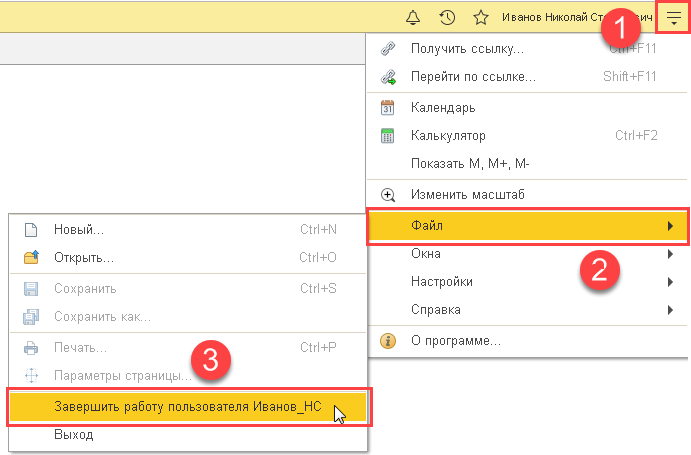Choose Перейти по ссылке menu item
The width and height of the screenshot is (691, 455).
coord(527,77)
